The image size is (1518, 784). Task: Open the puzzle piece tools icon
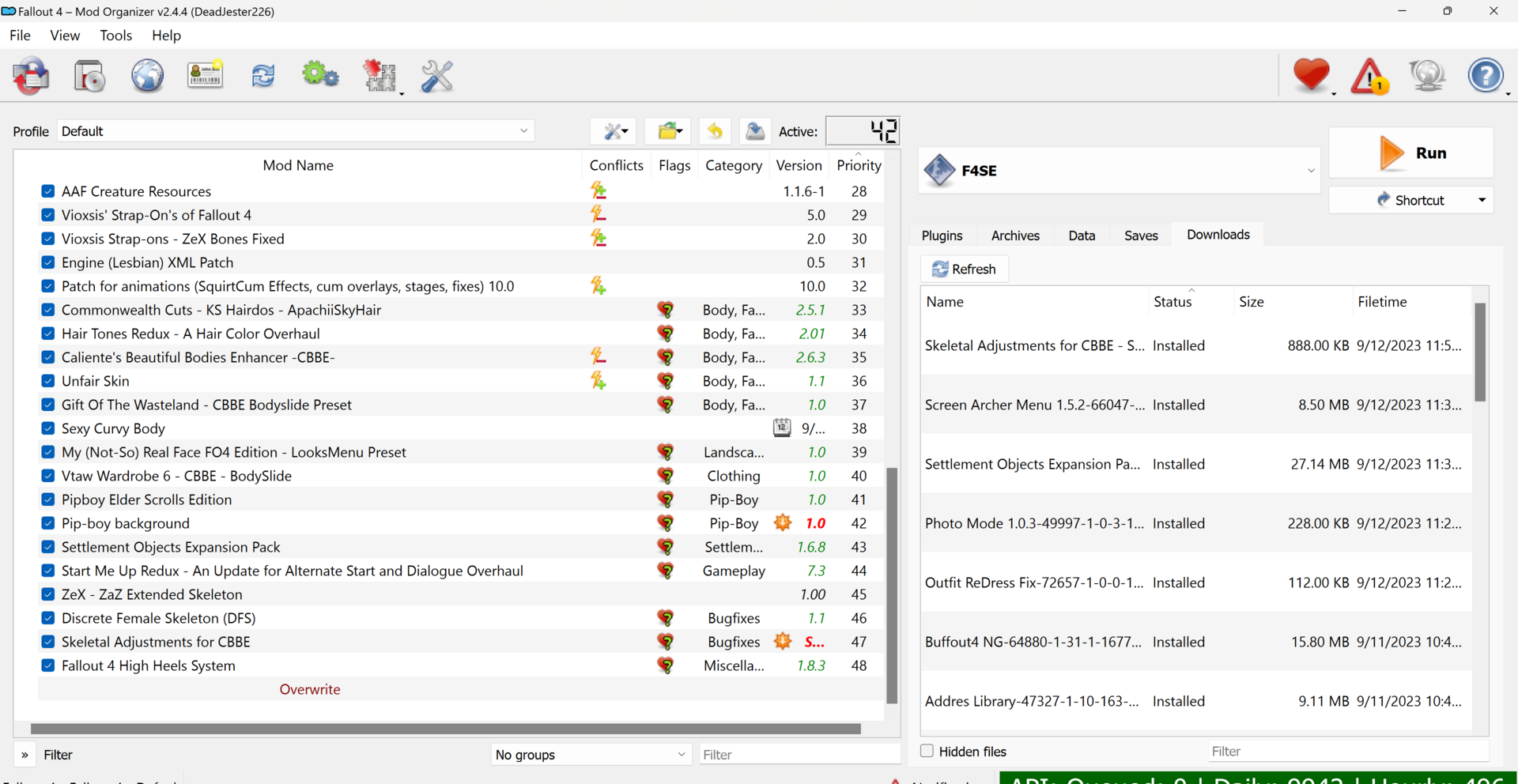click(379, 76)
